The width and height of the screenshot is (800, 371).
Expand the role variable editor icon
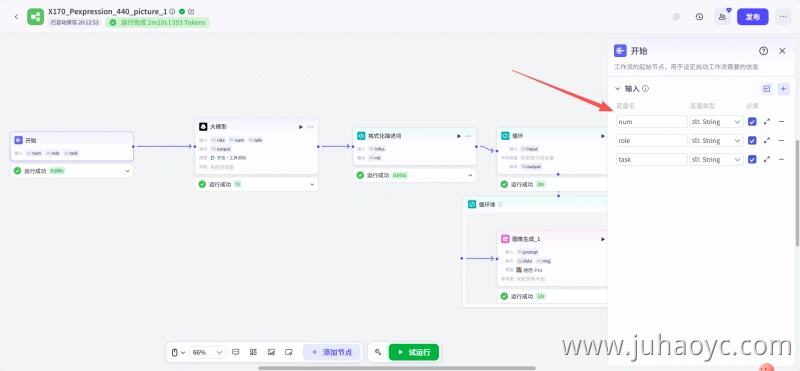[767, 141]
